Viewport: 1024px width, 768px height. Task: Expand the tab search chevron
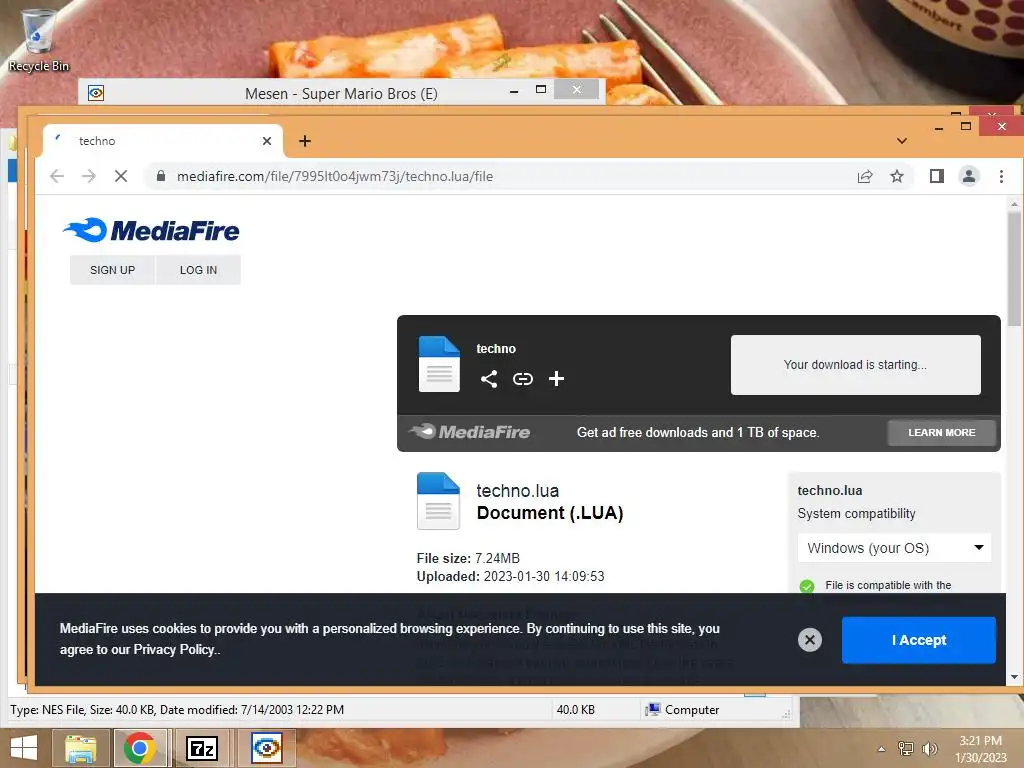[x=902, y=141]
